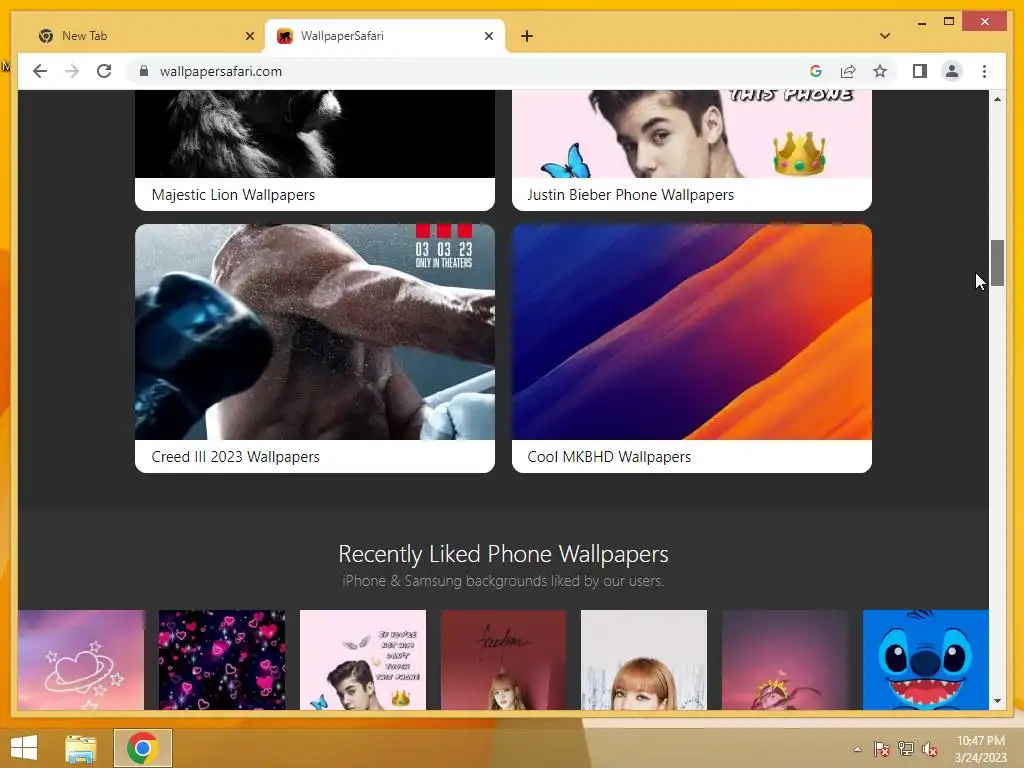The image size is (1024, 768).
Task: Click the network tray icon
Action: click(906, 749)
